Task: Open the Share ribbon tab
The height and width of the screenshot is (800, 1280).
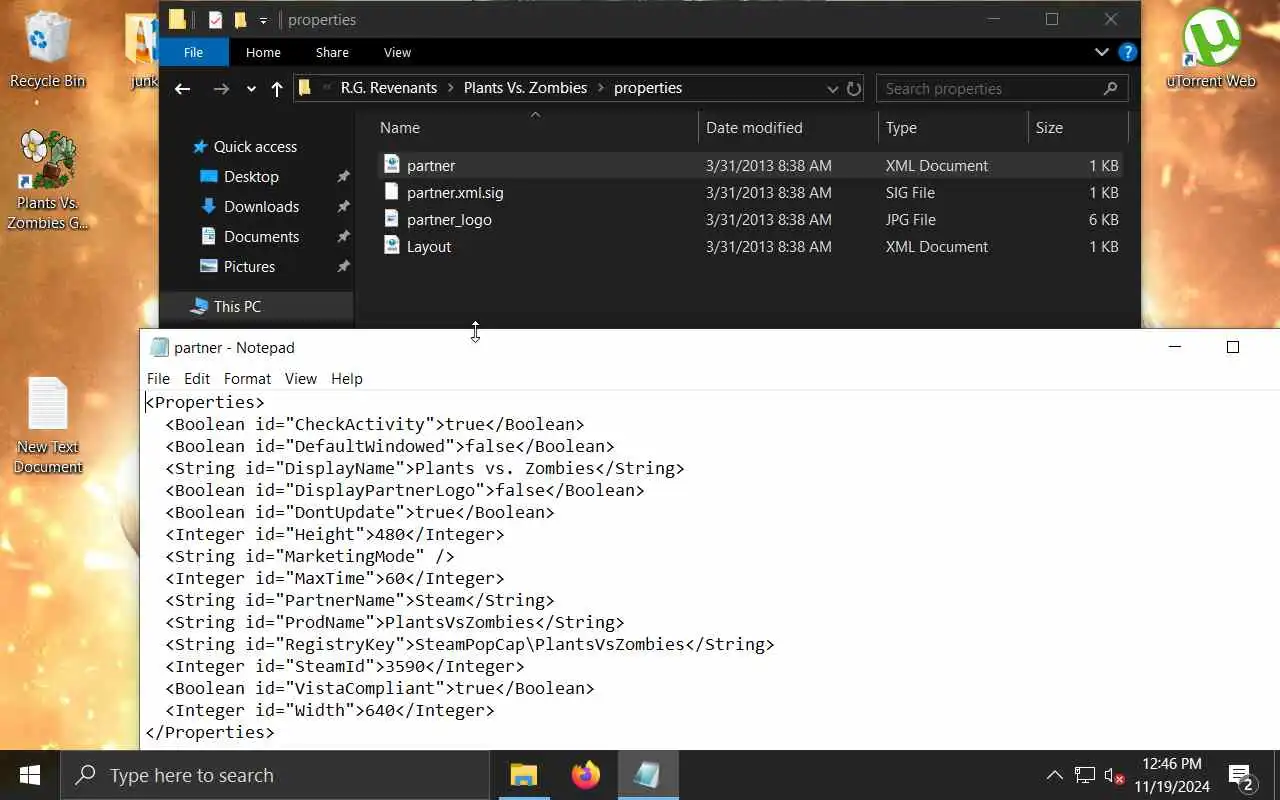Action: pos(332,52)
